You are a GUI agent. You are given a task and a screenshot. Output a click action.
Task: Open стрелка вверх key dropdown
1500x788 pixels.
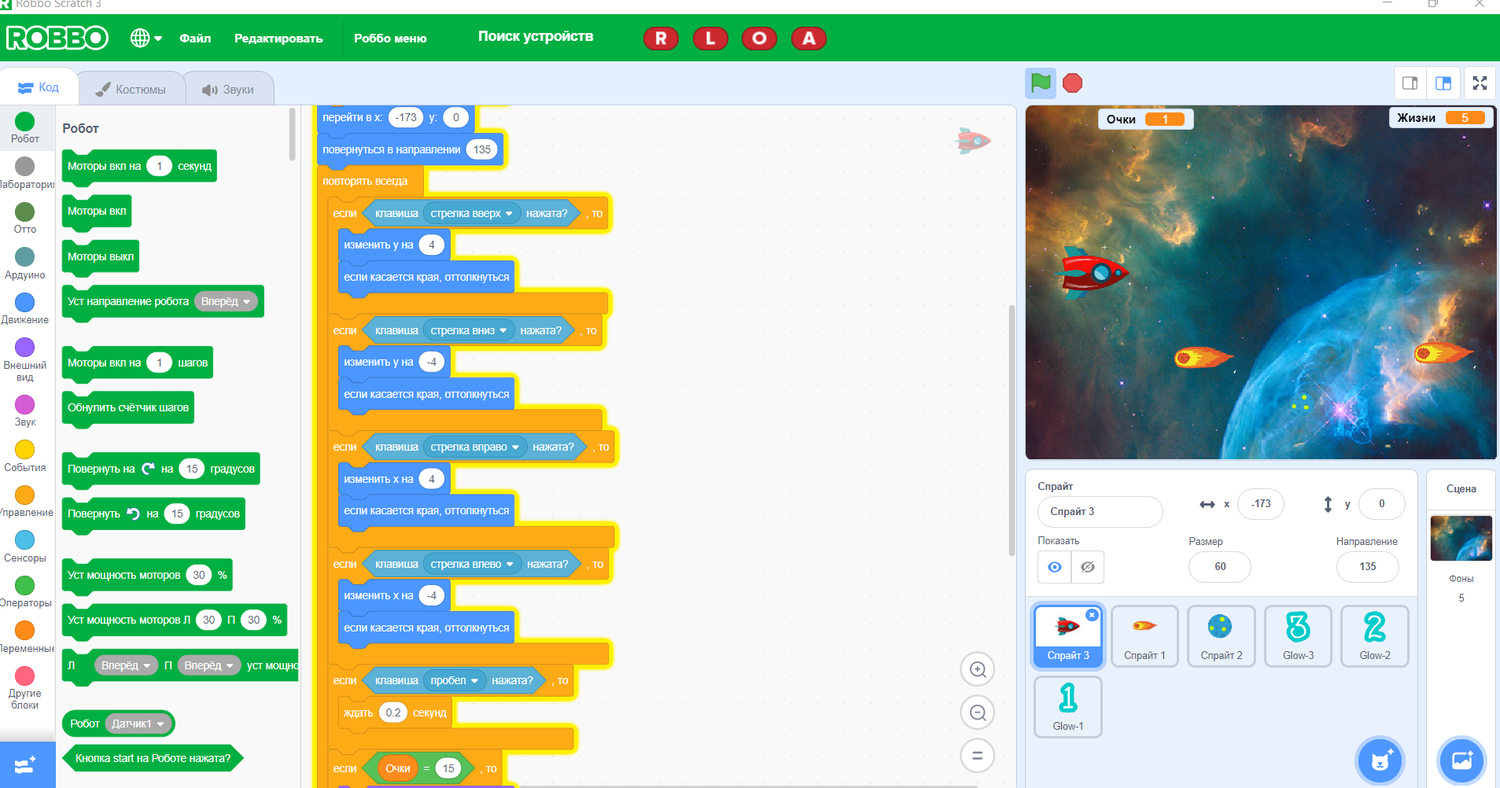472,213
